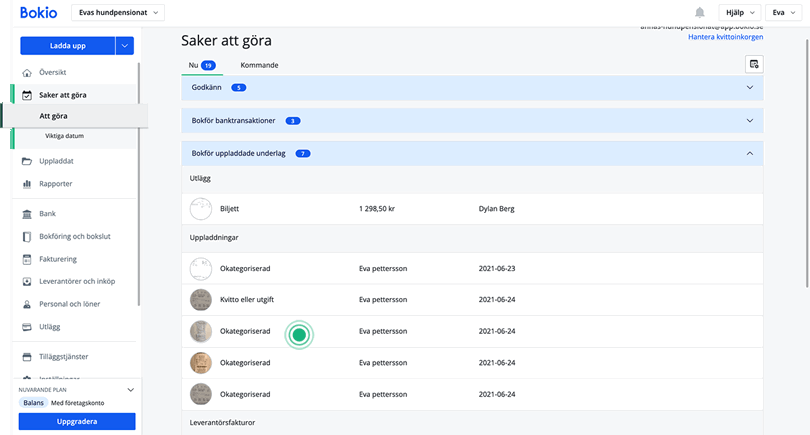Click the Hantera kvittoinkorgen link
Image resolution: width=810 pixels, height=435 pixels.
tap(725, 37)
